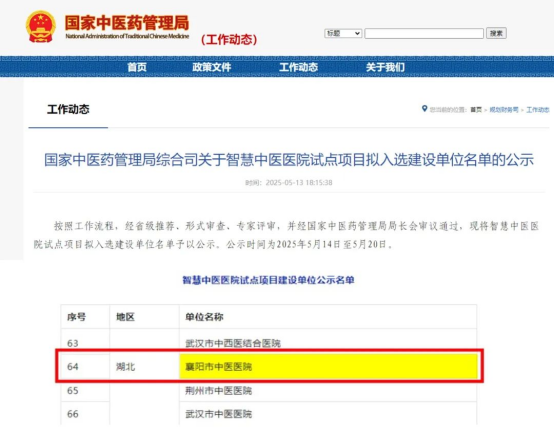Viewport: 554px width, 434px height.
Task: Follow the 规划财务司 breadcrumb link
Action: tap(504, 110)
